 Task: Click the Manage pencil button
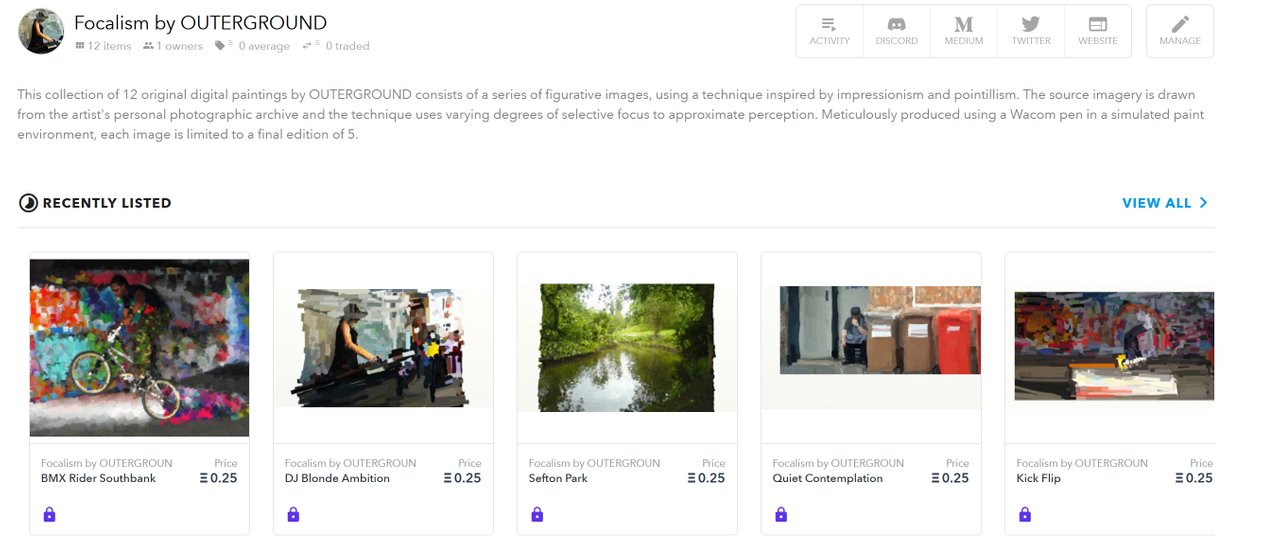(1180, 31)
